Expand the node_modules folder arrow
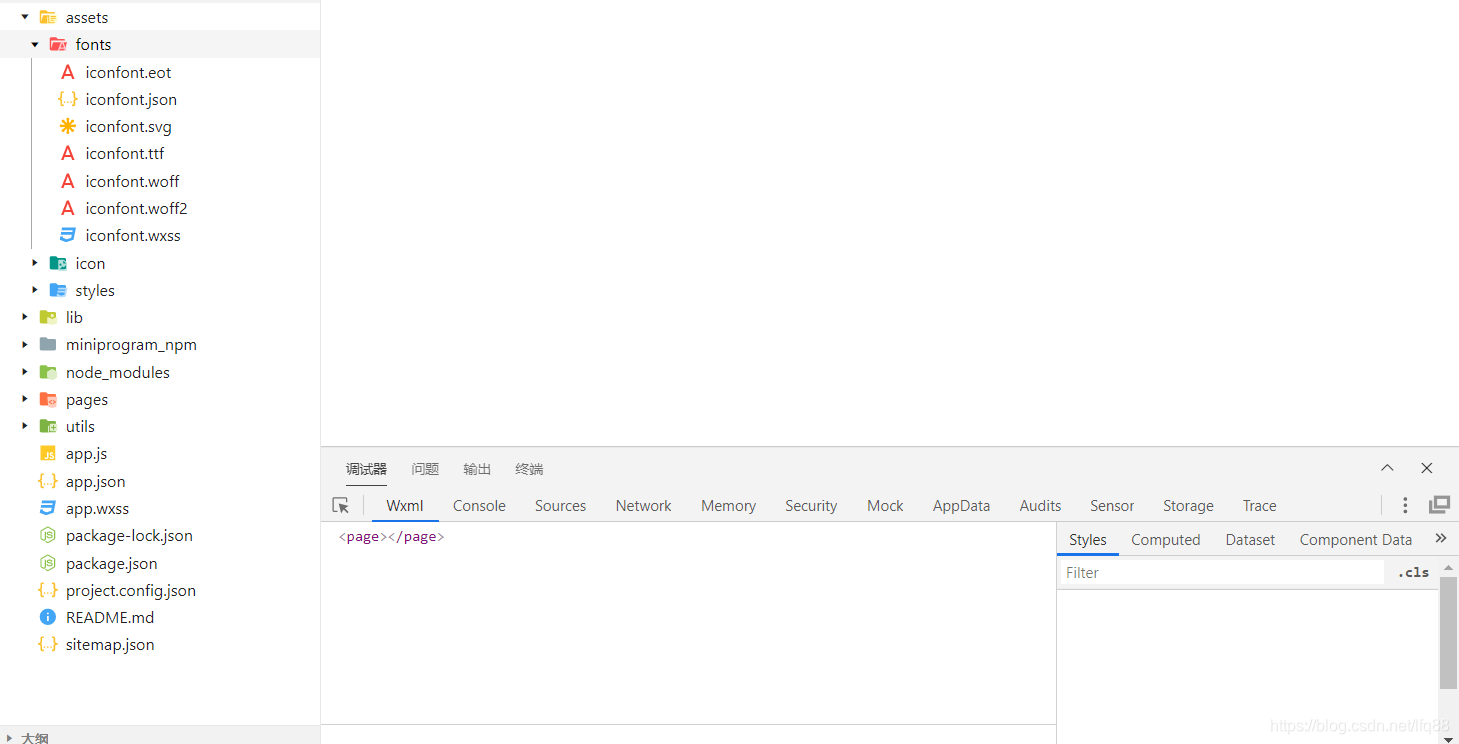 pos(25,372)
